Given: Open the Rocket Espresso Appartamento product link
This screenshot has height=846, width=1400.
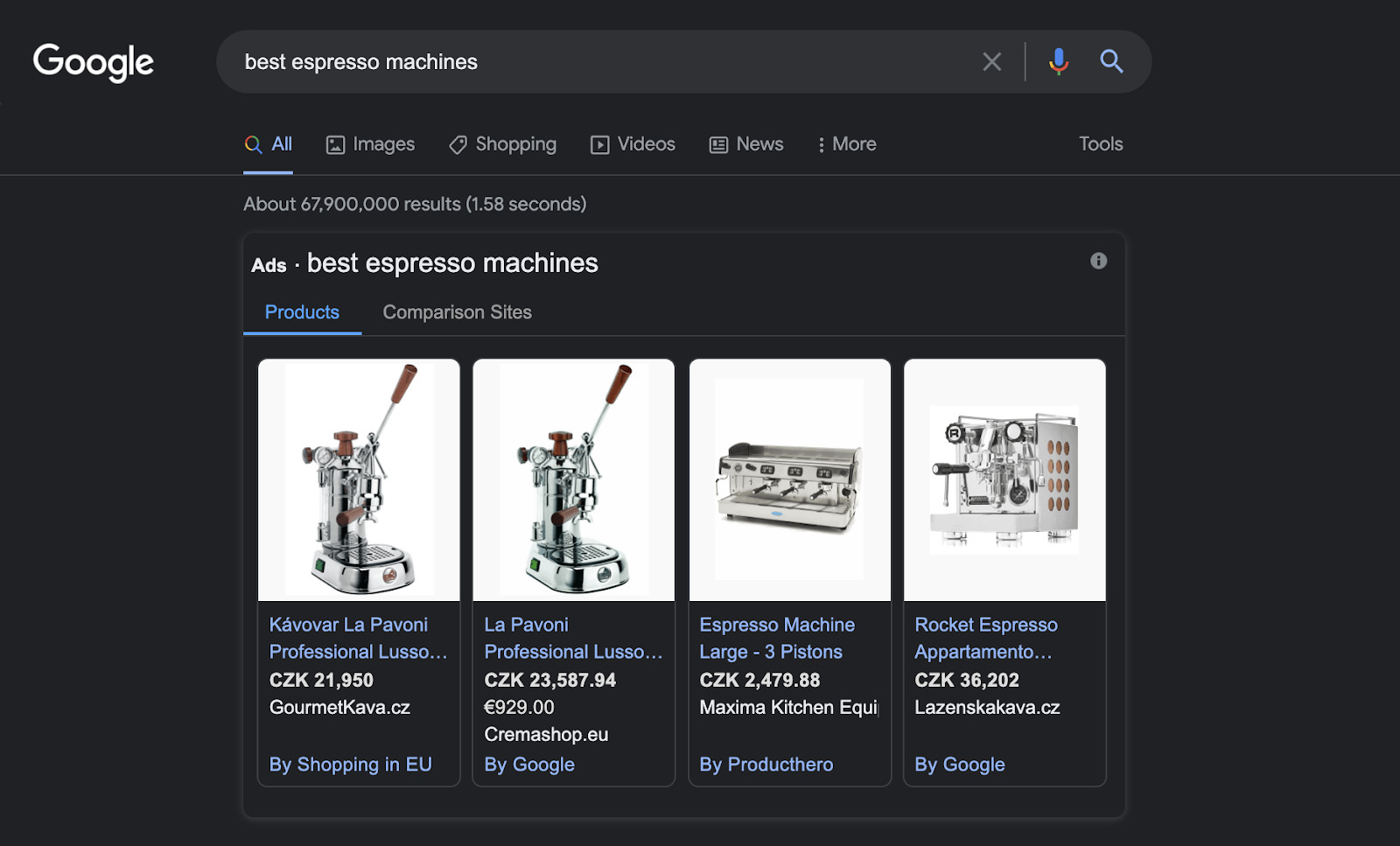Looking at the screenshot, I should pyautogui.click(x=985, y=638).
